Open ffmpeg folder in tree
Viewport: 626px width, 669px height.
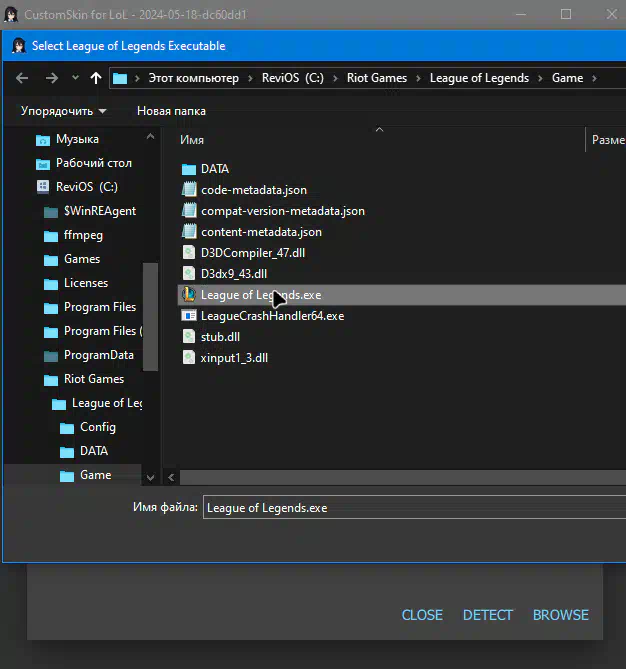pyautogui.click(x=83, y=235)
